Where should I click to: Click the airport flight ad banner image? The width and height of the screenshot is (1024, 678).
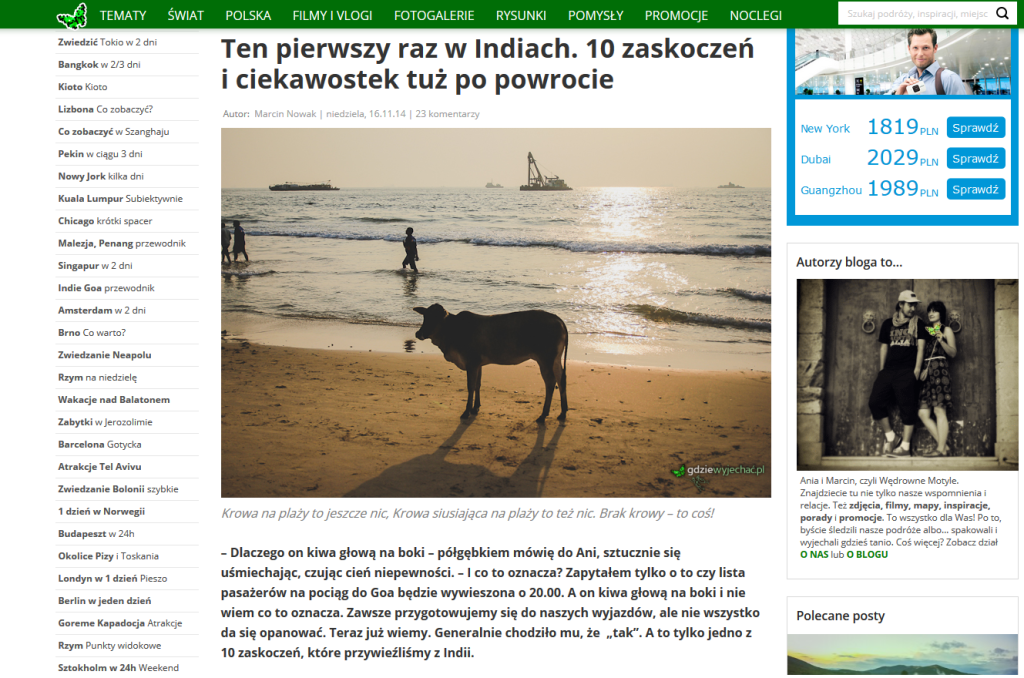pos(903,62)
